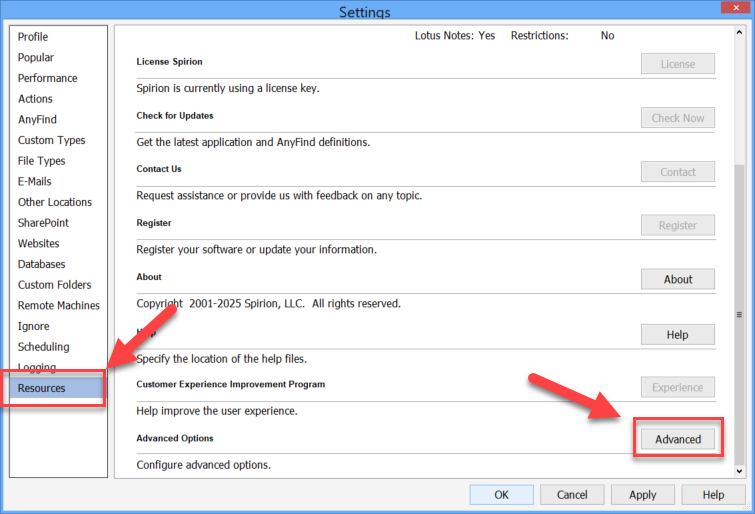This screenshot has width=755, height=514.
Task: Go to Performance settings
Action: pyautogui.click(x=47, y=78)
